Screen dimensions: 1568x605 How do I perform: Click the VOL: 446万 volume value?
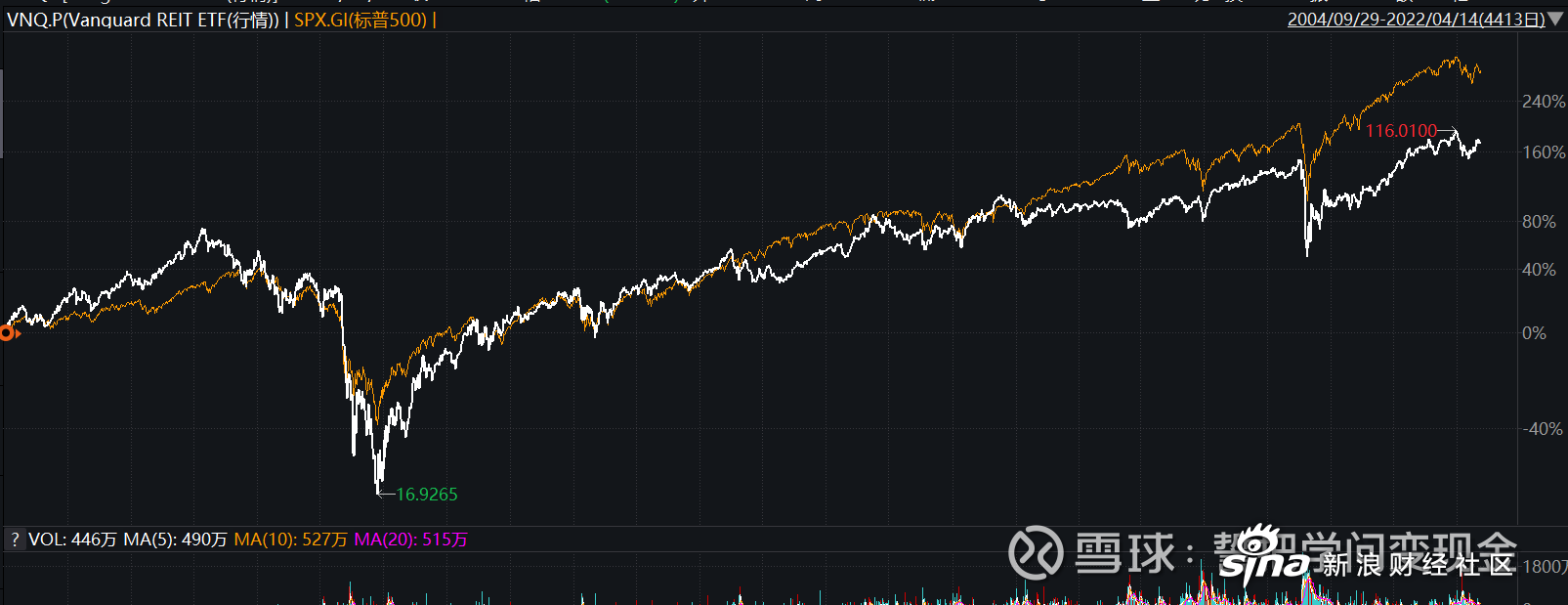tap(72, 540)
